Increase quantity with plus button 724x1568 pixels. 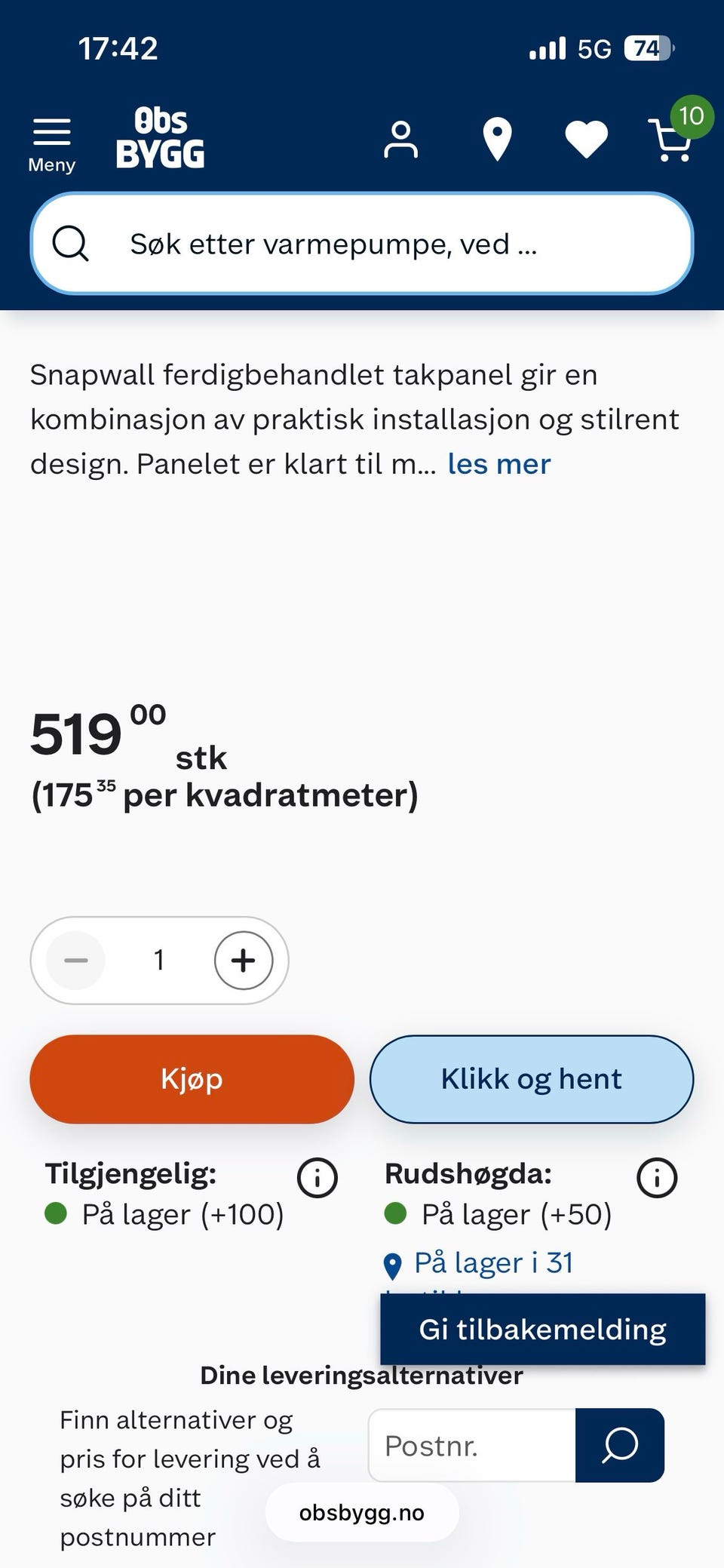pos(243,961)
